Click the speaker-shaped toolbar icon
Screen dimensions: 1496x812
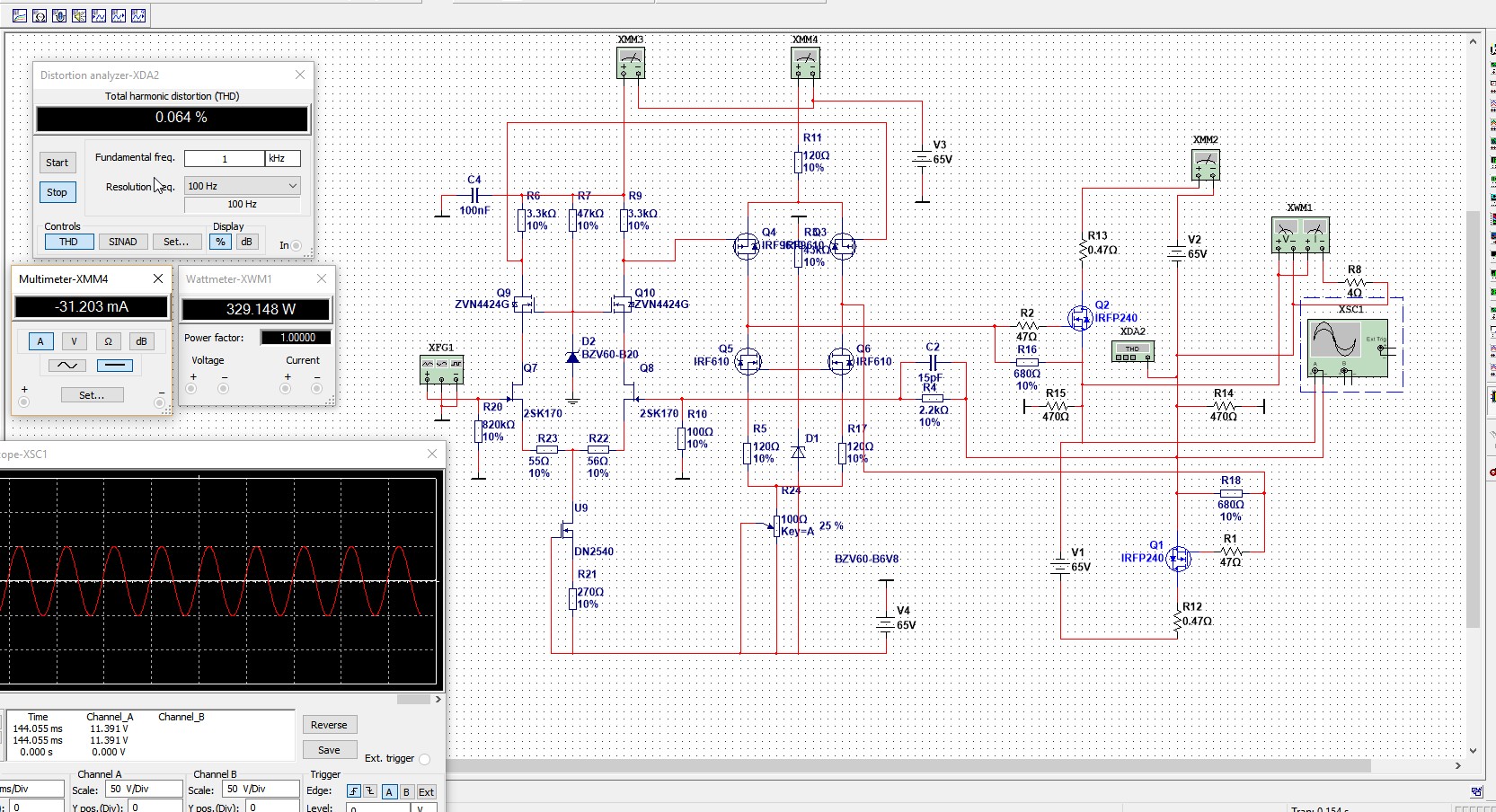point(79,16)
